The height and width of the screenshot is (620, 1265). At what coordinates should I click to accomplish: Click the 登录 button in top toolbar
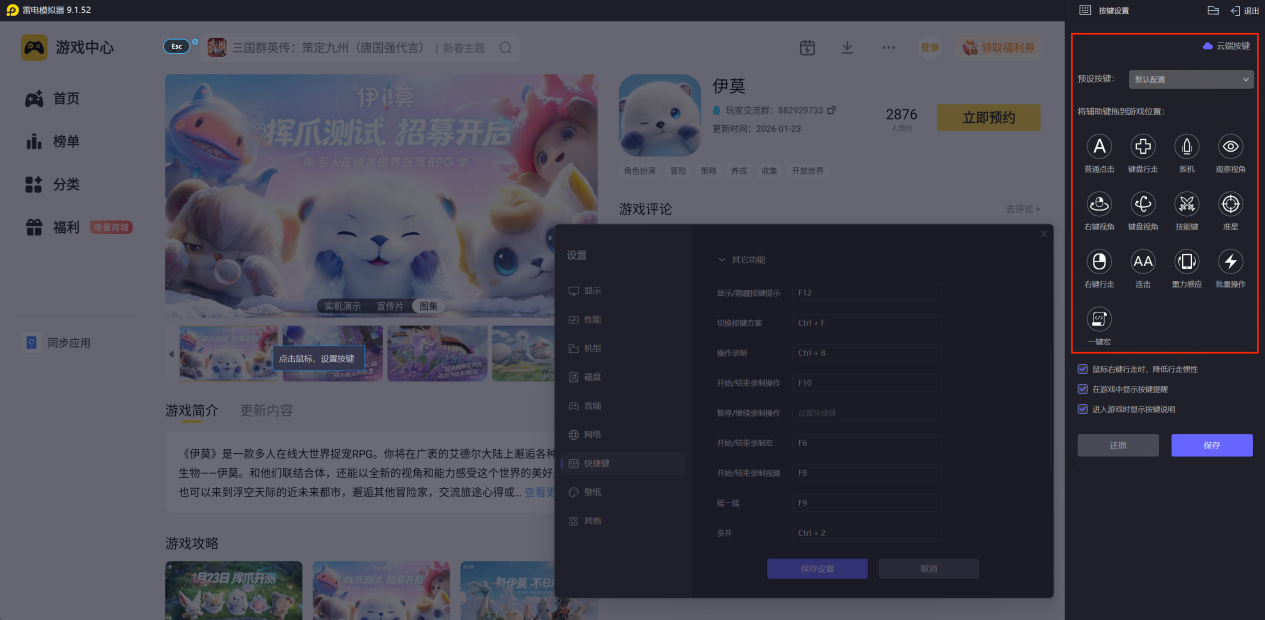tap(930, 48)
